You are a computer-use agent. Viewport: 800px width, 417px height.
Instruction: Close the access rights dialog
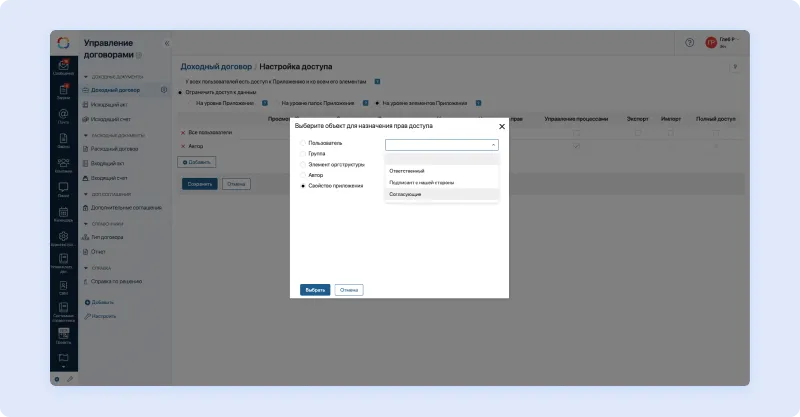click(501, 127)
